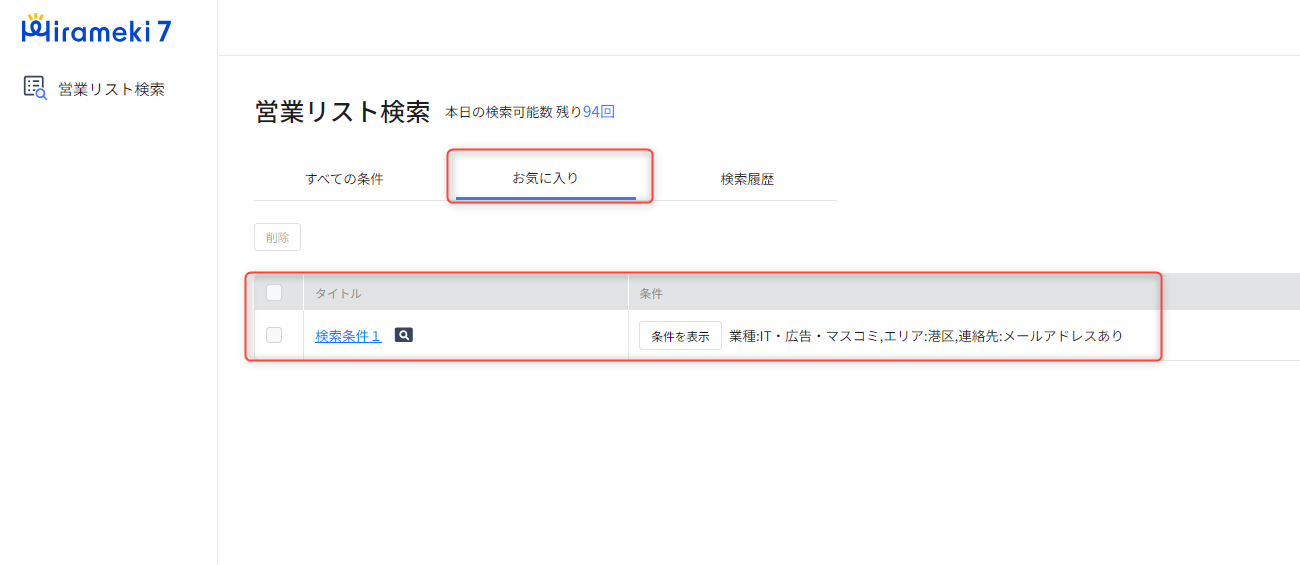Click the yellow spark mark on the logo

pyautogui.click(x=35, y=18)
